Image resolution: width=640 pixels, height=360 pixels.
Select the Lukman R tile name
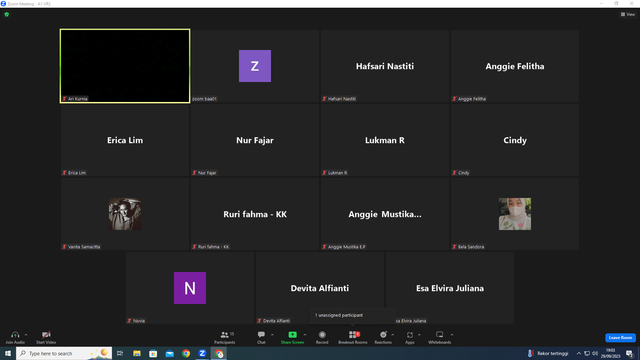pyautogui.click(x=384, y=140)
